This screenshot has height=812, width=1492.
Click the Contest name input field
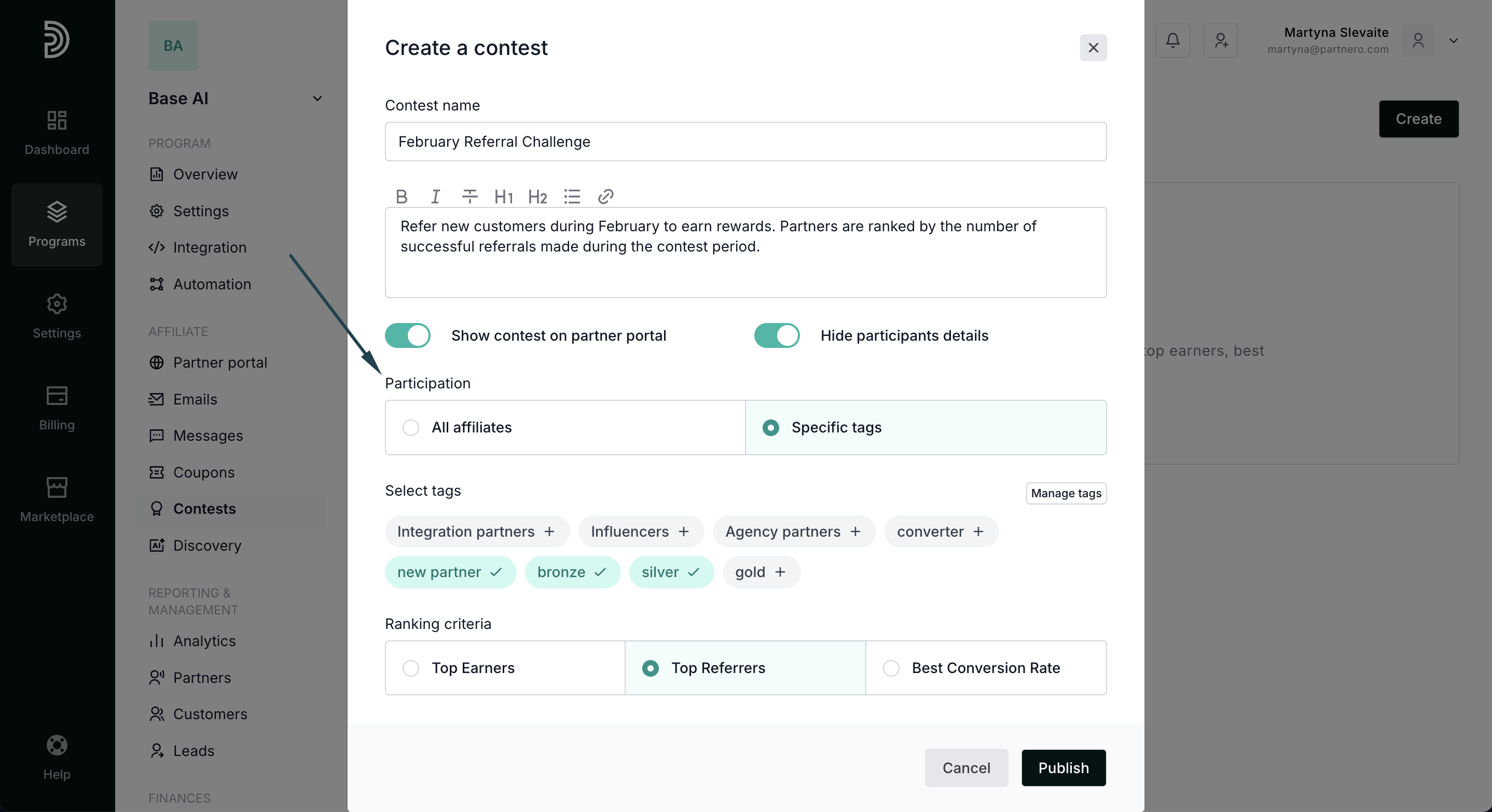(x=745, y=142)
